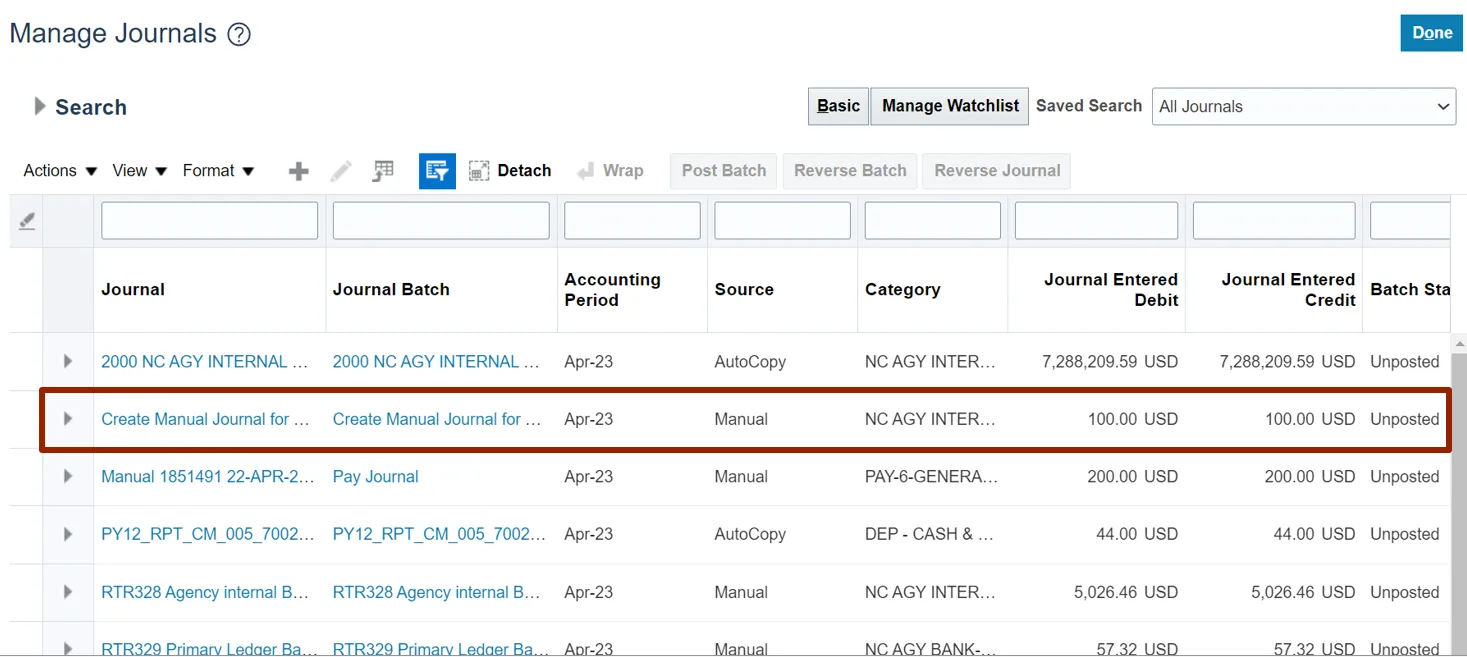Toggle the Query By Example filter icon
The height and width of the screenshot is (657, 1467).
tap(437, 171)
